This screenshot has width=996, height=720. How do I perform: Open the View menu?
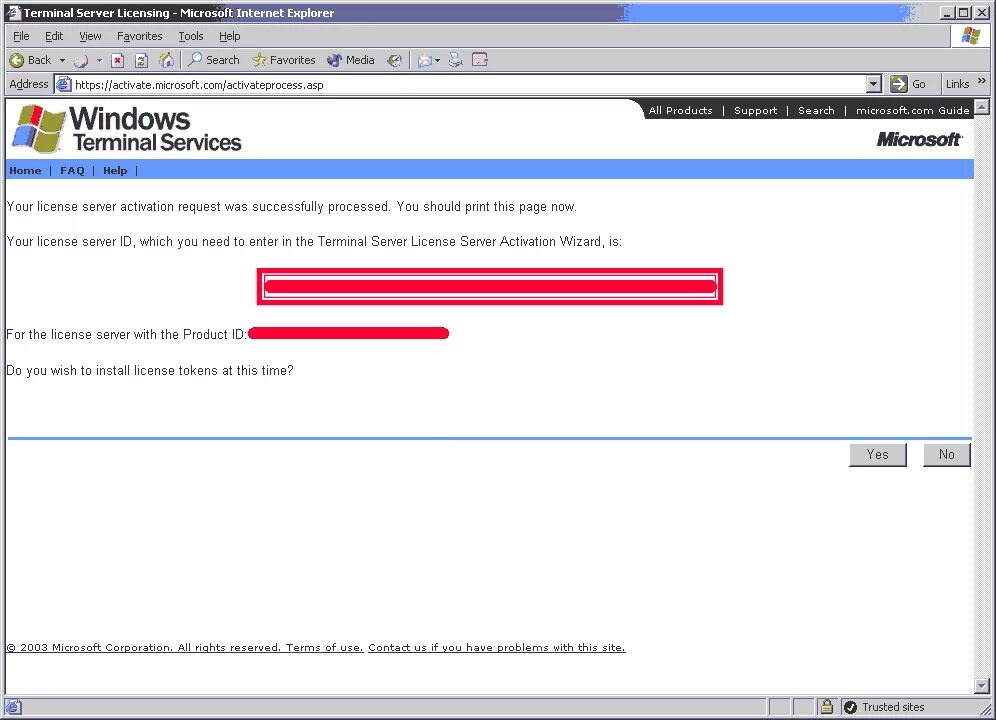[90, 36]
